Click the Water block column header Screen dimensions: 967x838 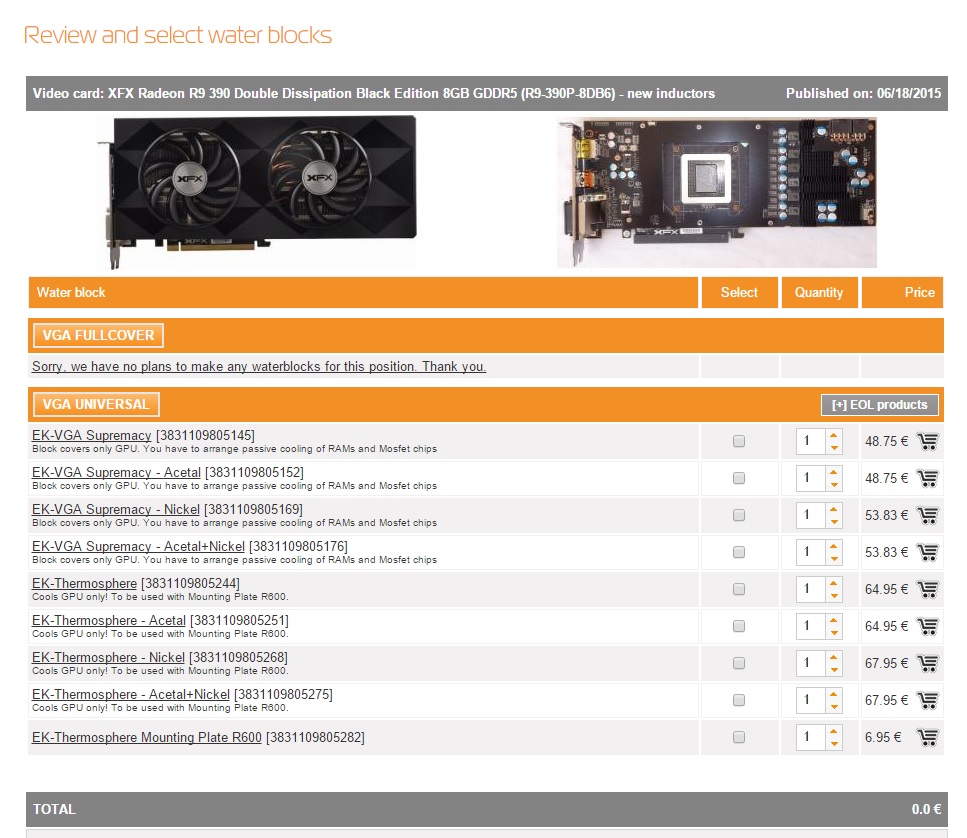coord(363,292)
